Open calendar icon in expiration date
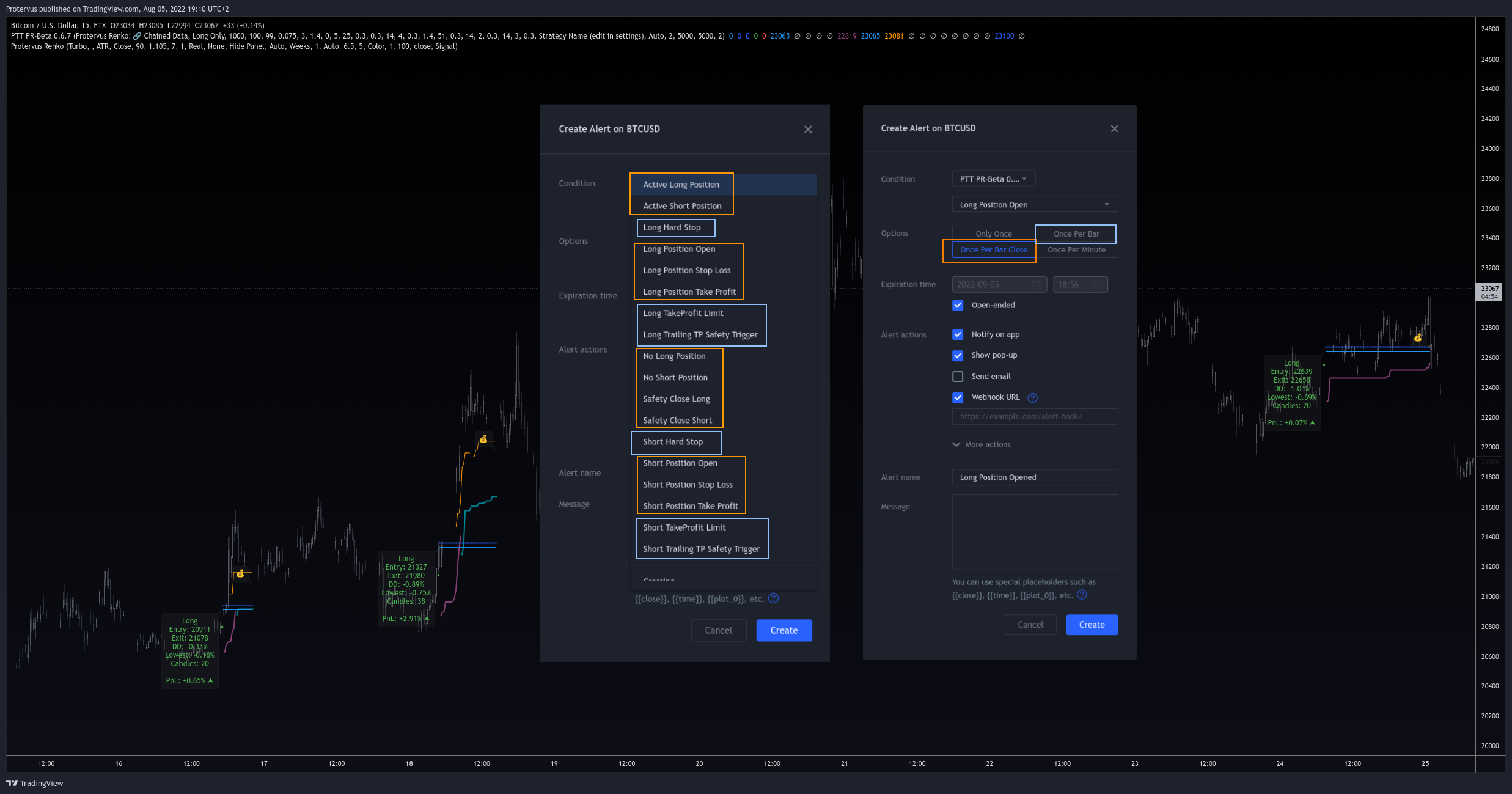The height and width of the screenshot is (794, 1512). coord(1037,285)
